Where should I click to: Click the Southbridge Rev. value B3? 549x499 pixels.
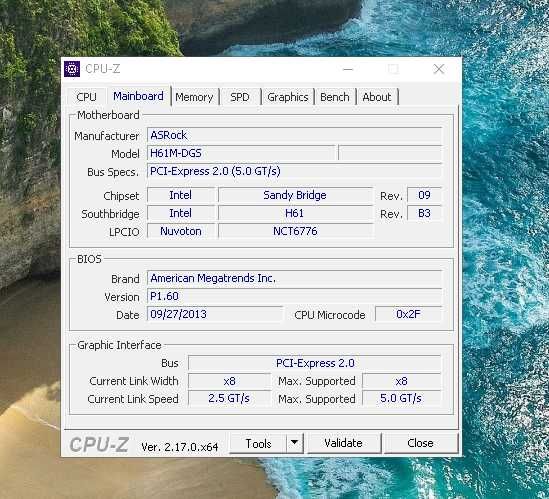424,213
